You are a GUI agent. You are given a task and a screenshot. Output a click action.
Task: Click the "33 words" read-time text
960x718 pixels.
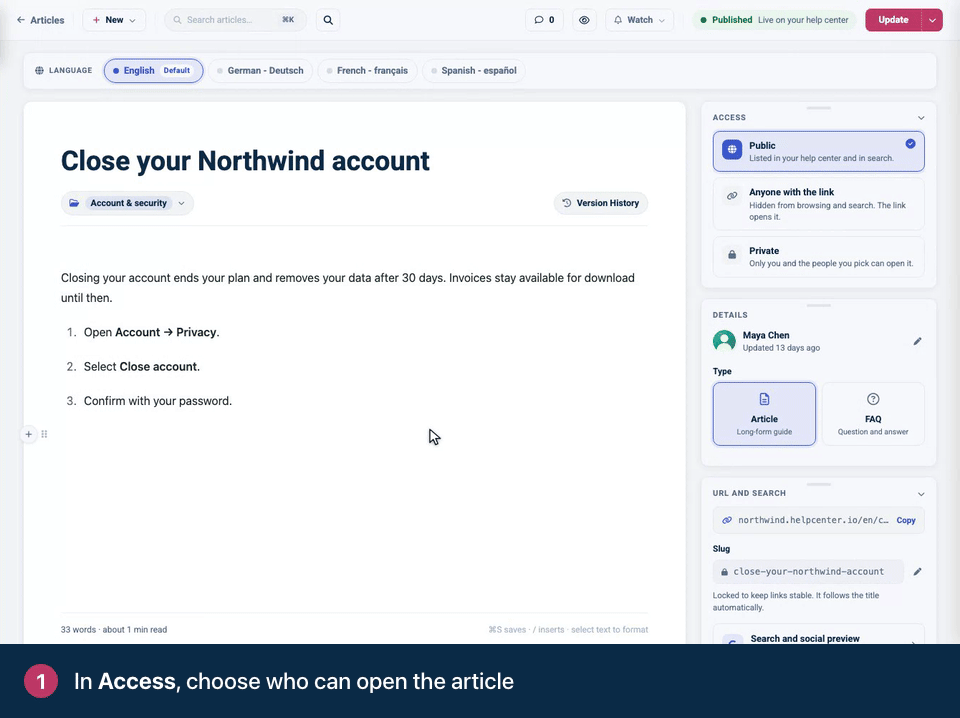(x=114, y=629)
